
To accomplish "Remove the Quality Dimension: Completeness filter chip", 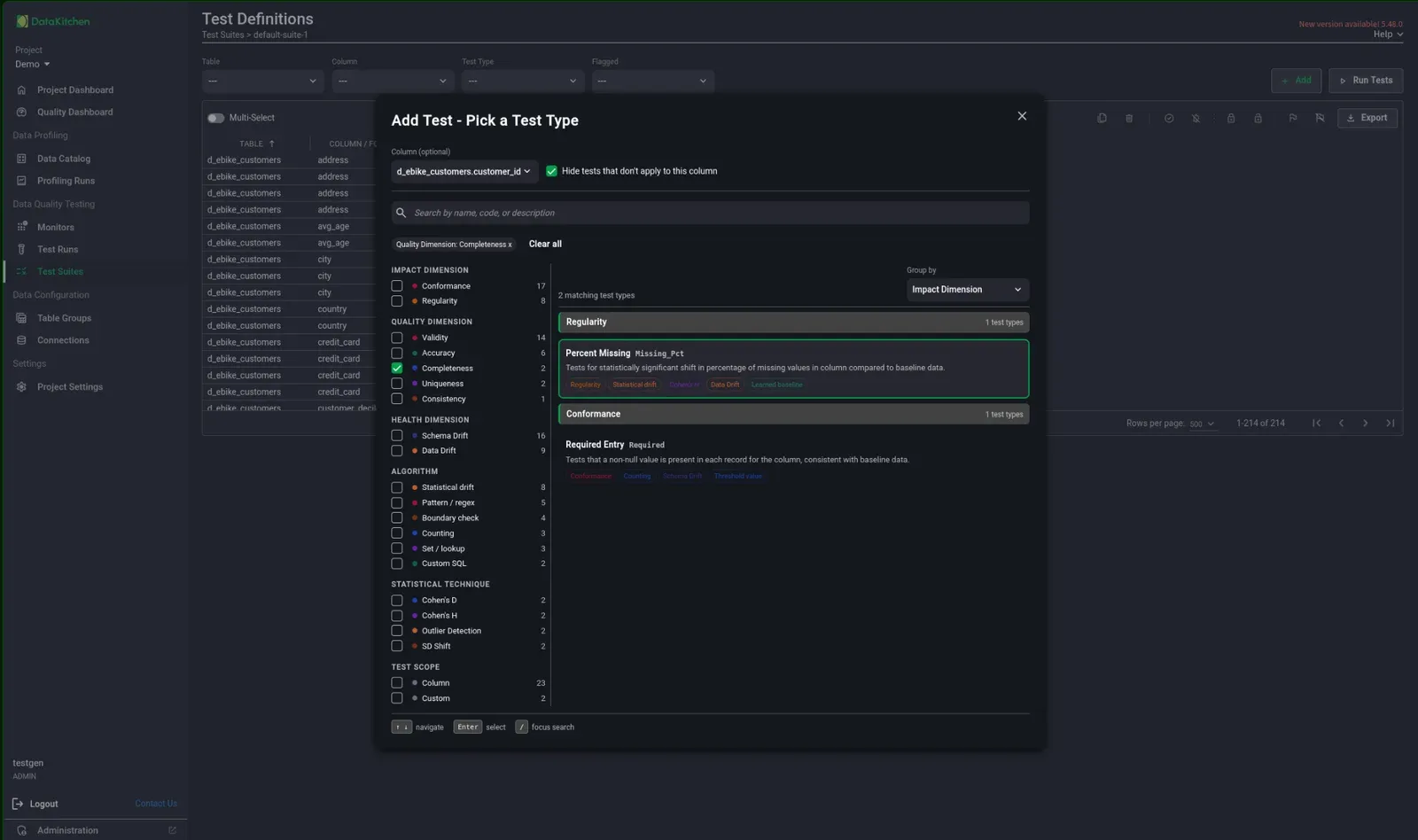I will coord(510,245).
